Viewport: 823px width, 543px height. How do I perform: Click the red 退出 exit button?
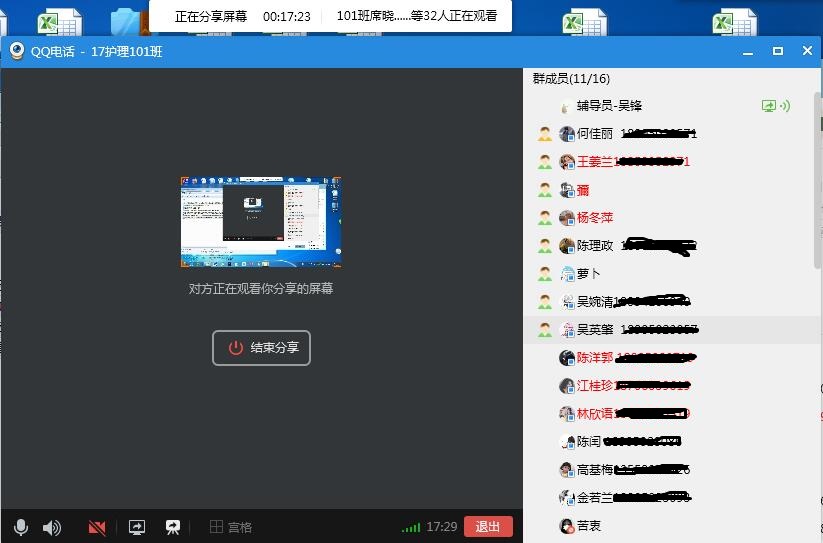pos(488,527)
